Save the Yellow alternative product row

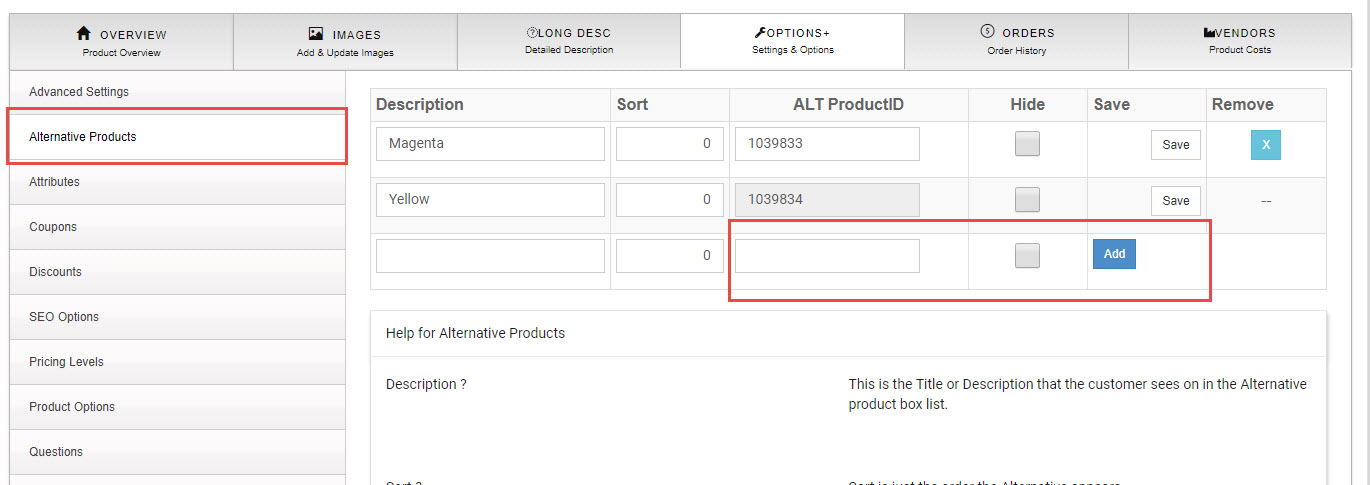(x=1175, y=201)
